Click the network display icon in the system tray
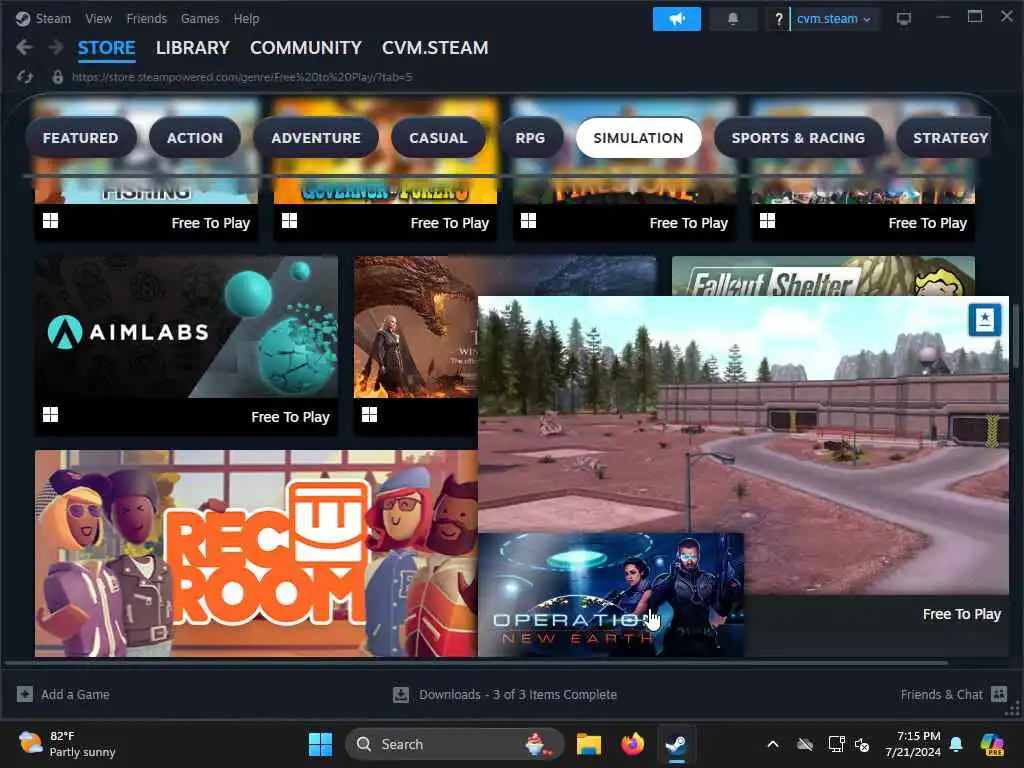1024x768 pixels. click(x=836, y=744)
